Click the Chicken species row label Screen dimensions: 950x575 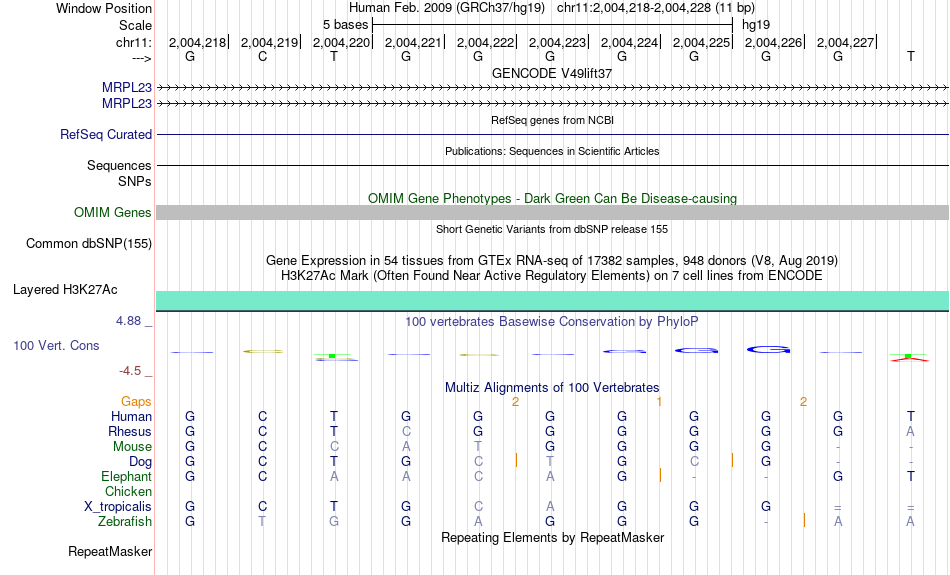(x=128, y=491)
